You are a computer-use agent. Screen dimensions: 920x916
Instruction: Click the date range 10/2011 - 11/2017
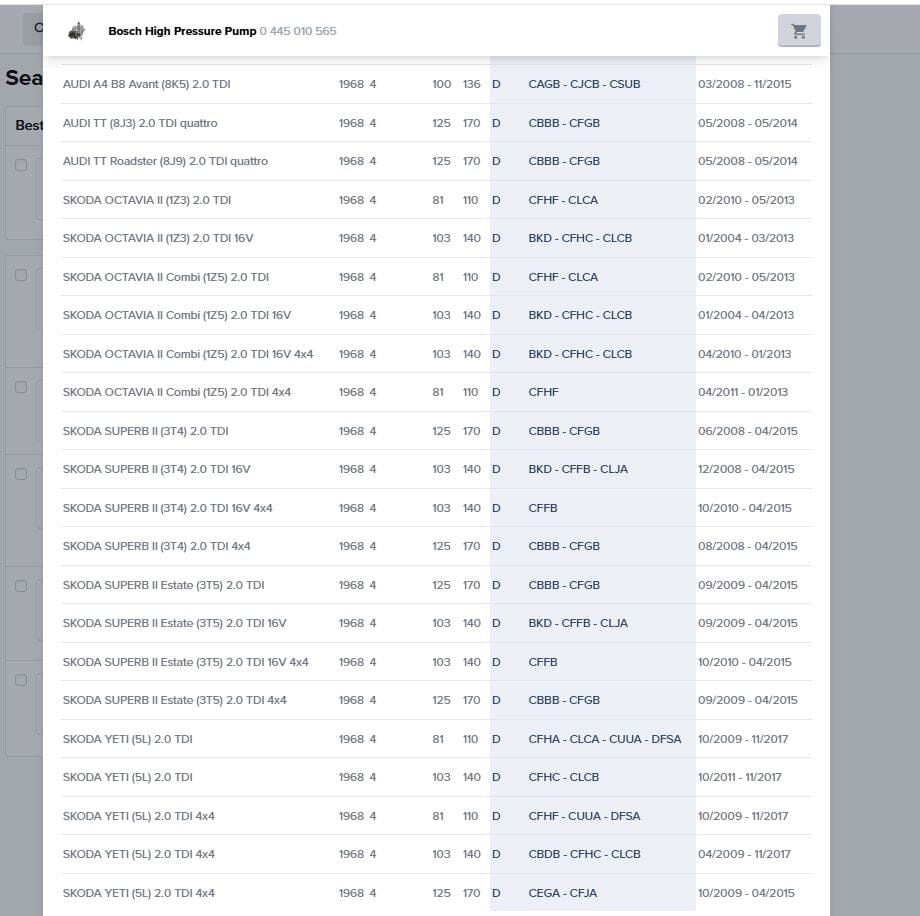tap(740, 777)
